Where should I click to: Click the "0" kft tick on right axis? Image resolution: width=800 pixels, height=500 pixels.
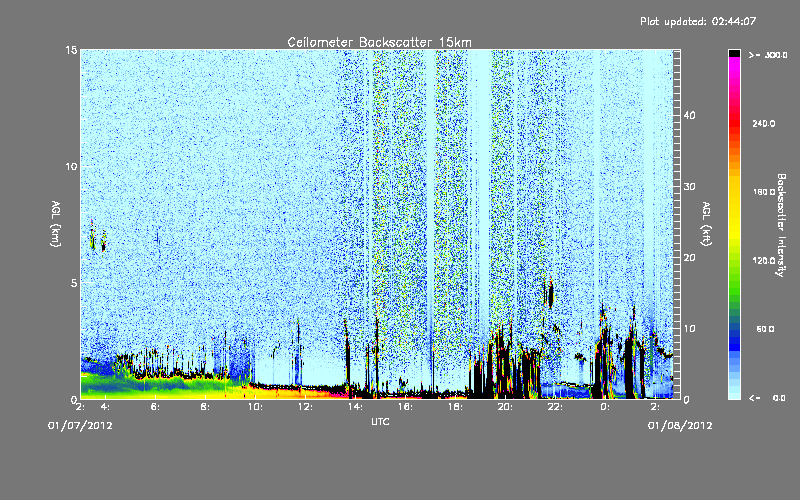coord(686,399)
